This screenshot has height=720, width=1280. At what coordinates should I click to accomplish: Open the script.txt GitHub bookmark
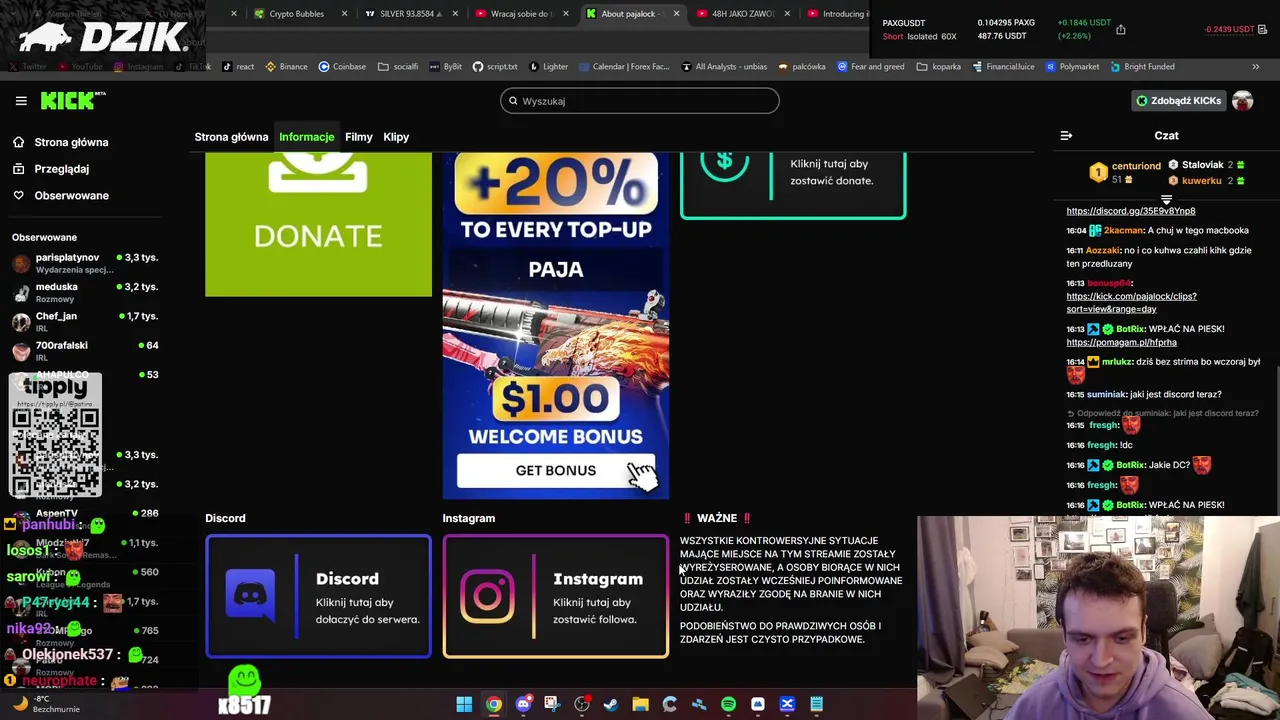[495, 67]
